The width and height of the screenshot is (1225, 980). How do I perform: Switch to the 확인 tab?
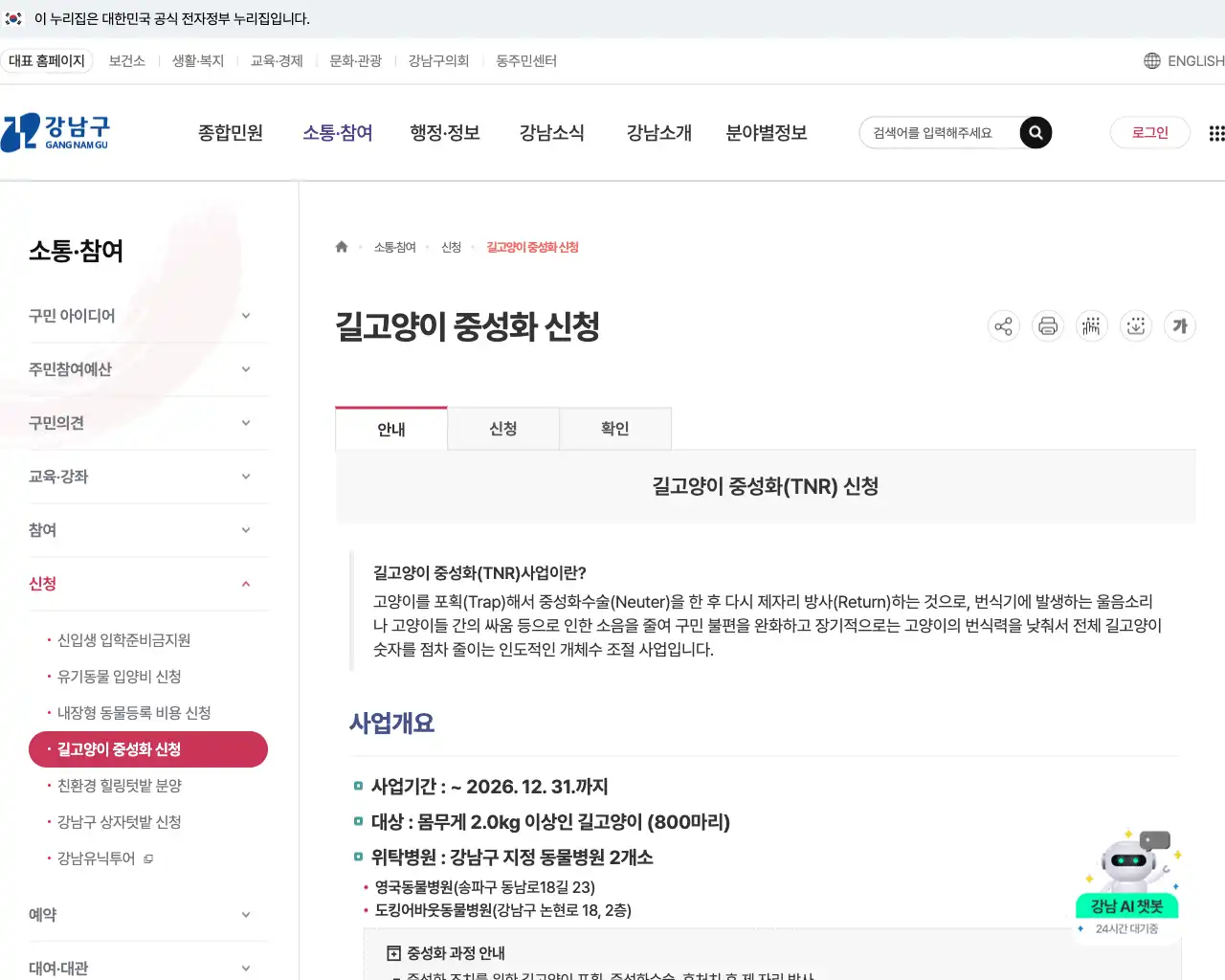tap(615, 429)
